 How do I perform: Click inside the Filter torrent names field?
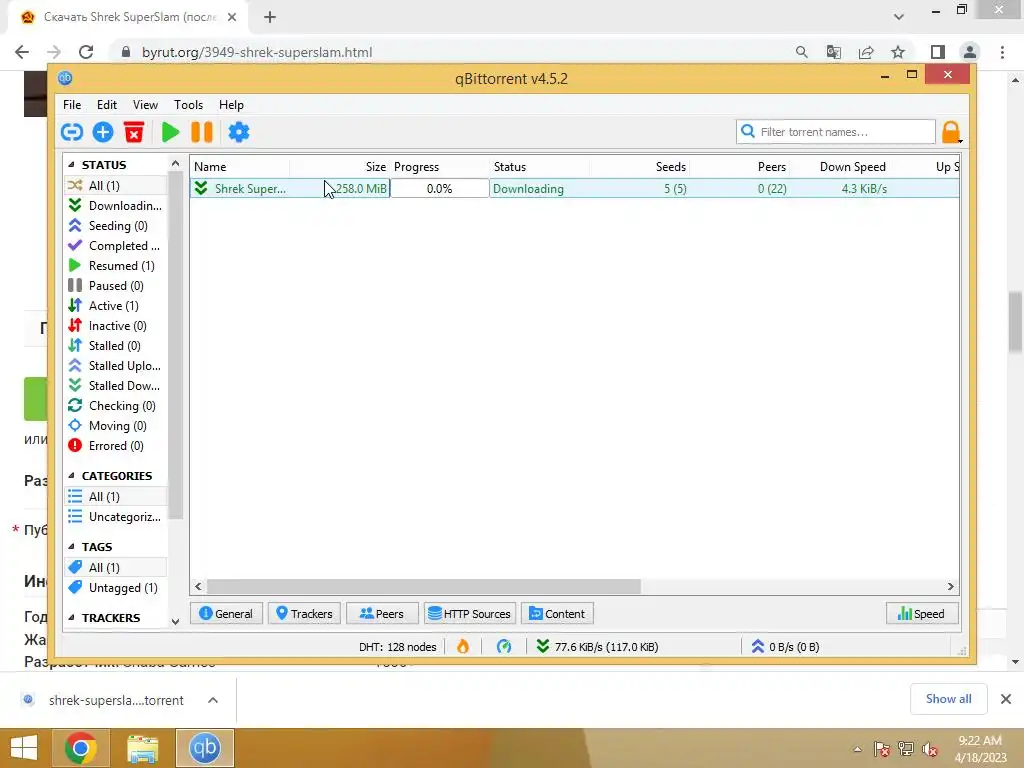[836, 132]
